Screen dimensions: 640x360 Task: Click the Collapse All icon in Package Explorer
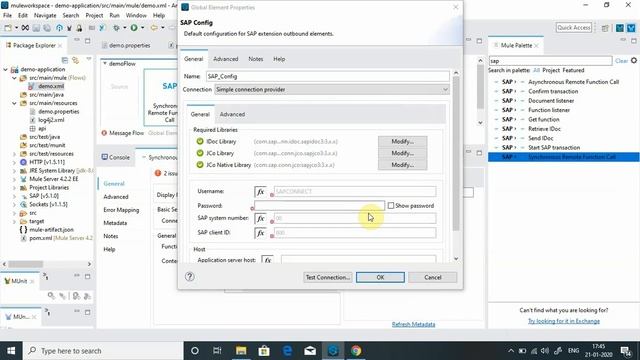click(64, 60)
